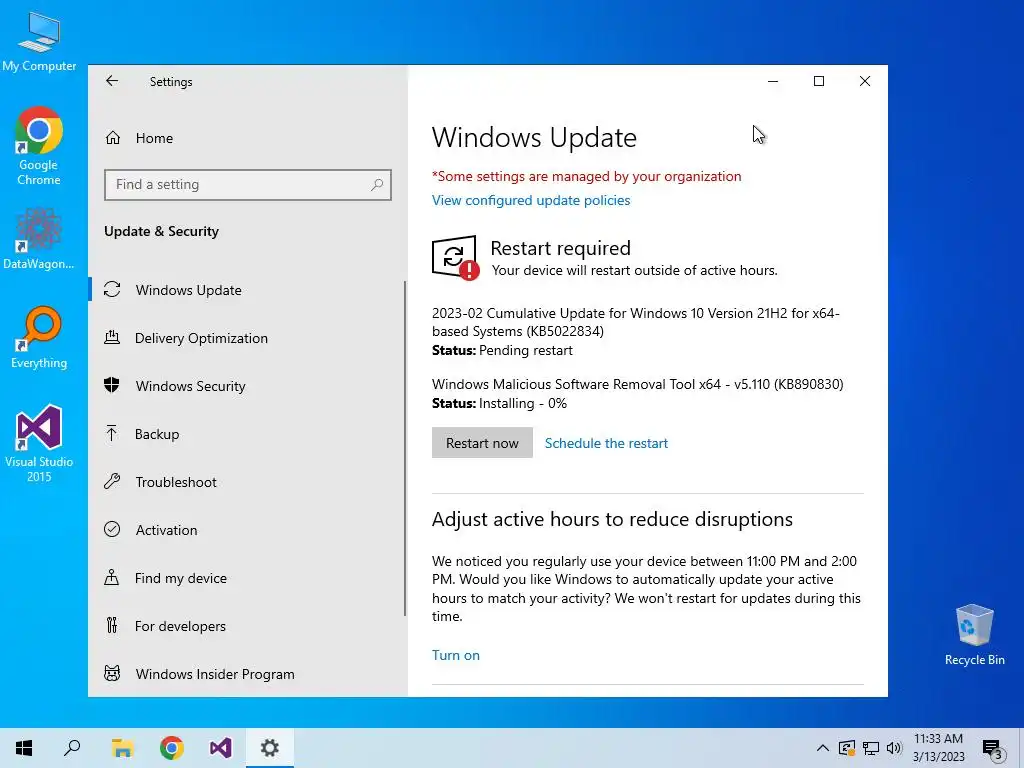Click the Malicious Software Removal Tool text

point(637,384)
